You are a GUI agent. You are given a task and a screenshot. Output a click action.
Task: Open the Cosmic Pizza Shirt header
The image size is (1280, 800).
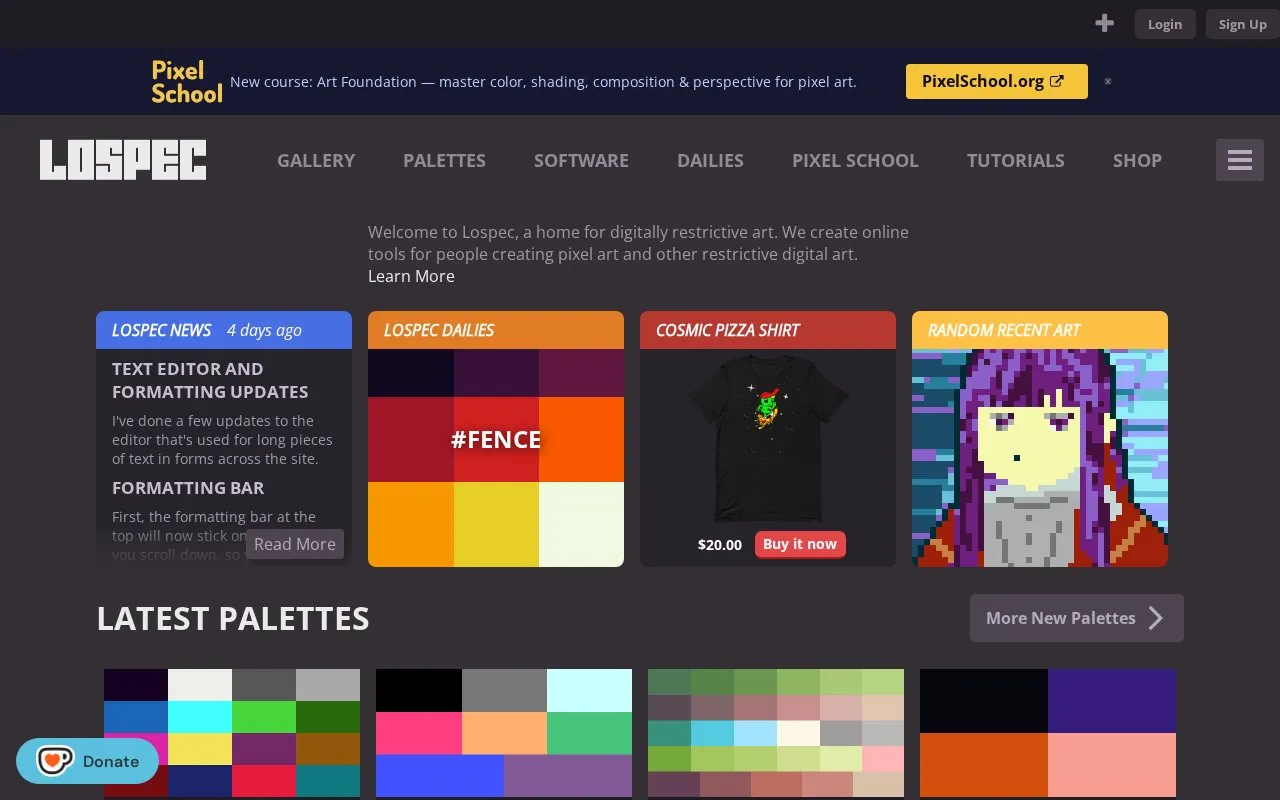pyautogui.click(x=768, y=330)
